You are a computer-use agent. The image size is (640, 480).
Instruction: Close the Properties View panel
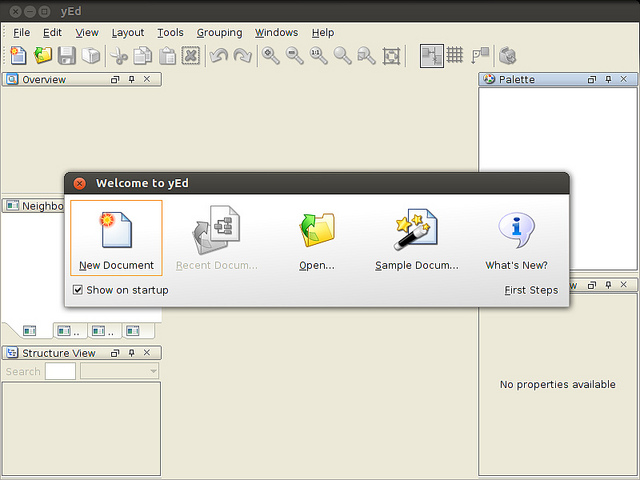[623, 285]
